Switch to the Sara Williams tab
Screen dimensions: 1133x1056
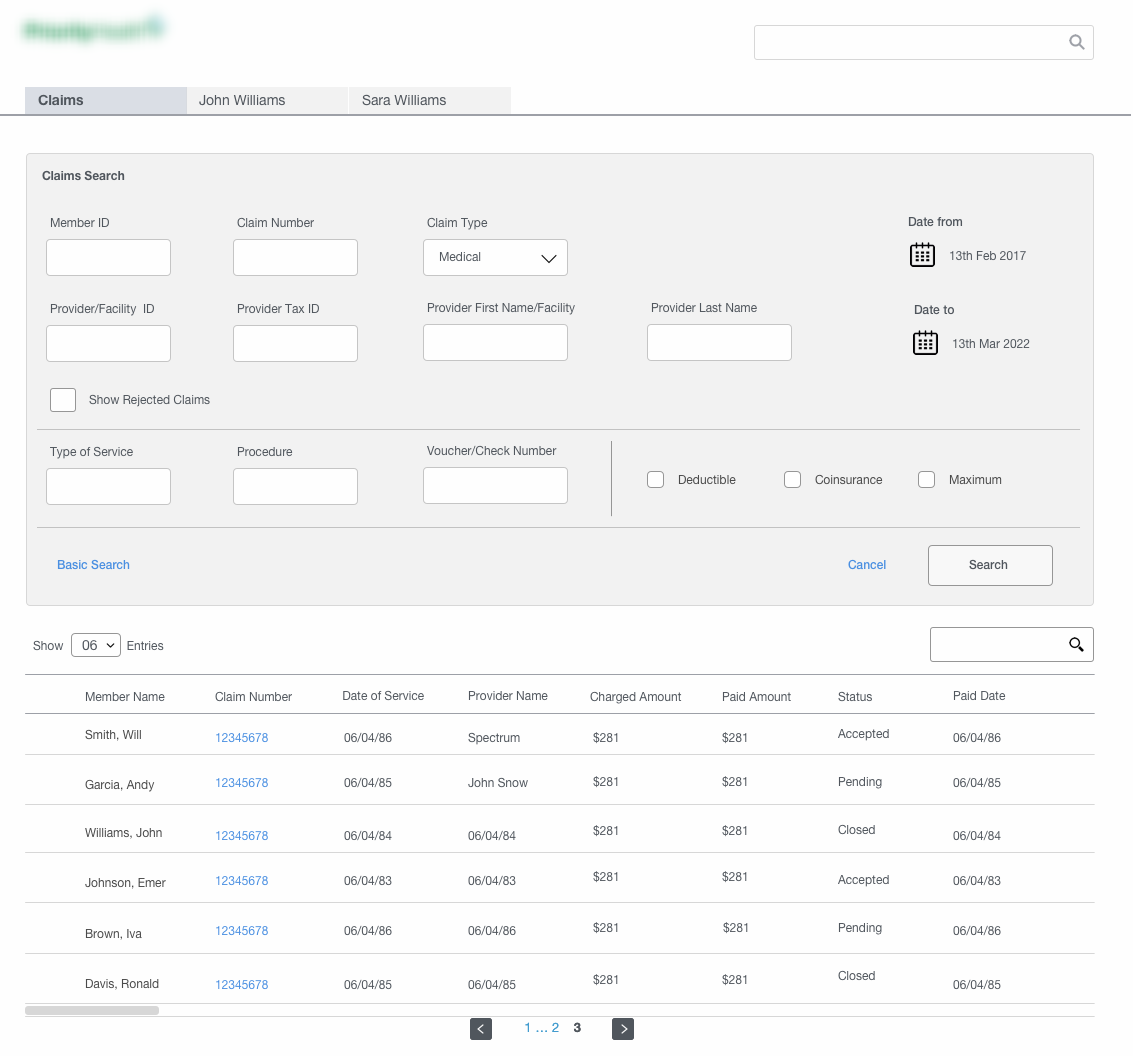click(429, 100)
